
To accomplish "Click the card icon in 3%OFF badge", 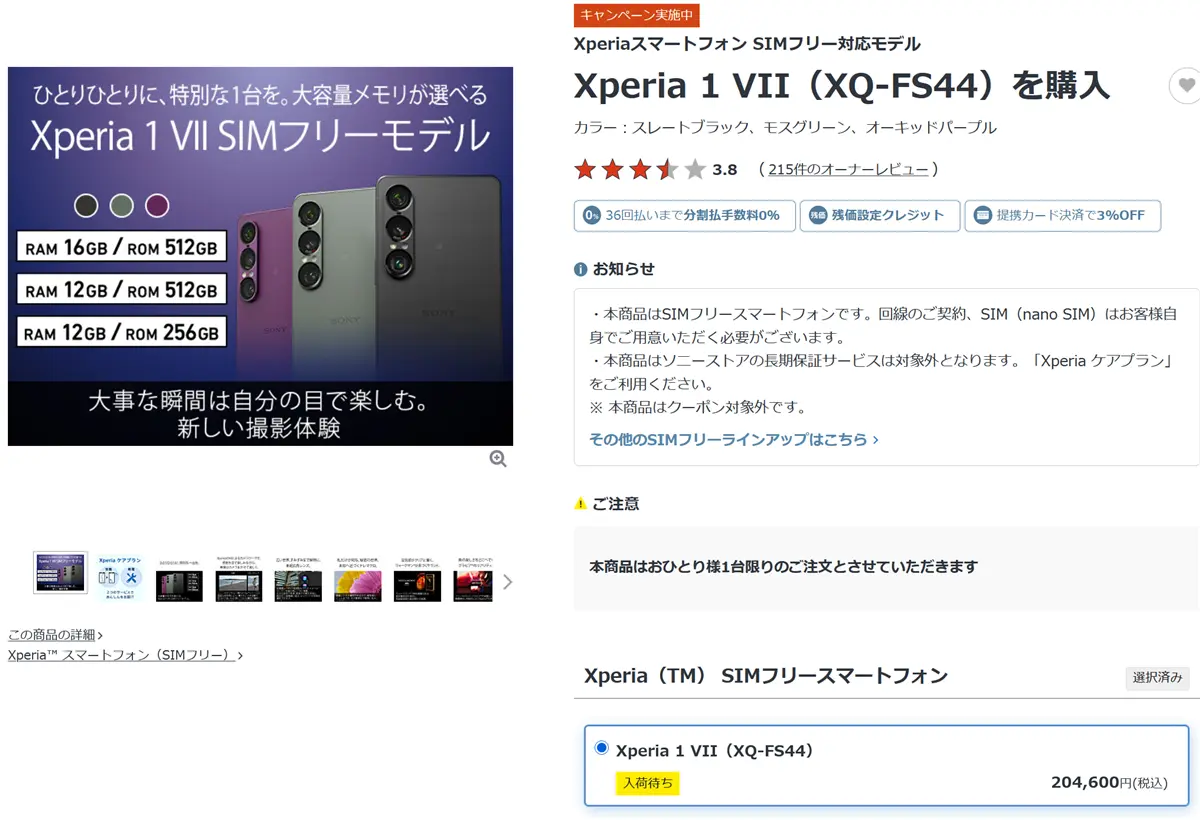I will tap(982, 215).
